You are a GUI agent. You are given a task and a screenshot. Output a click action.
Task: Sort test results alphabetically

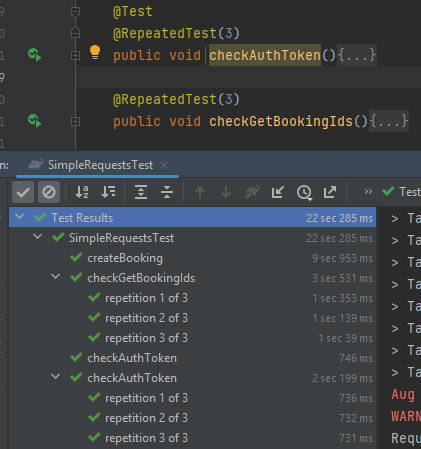(82, 192)
